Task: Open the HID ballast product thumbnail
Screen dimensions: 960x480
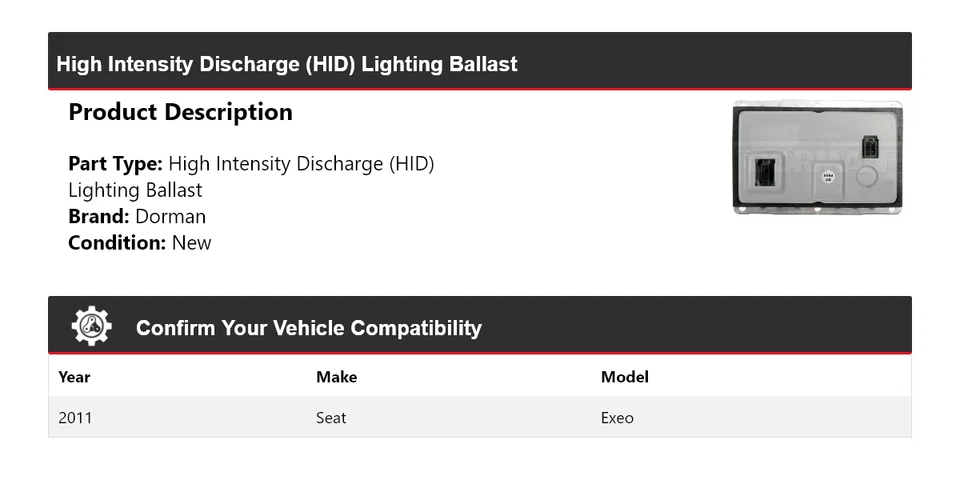Action: [x=817, y=157]
